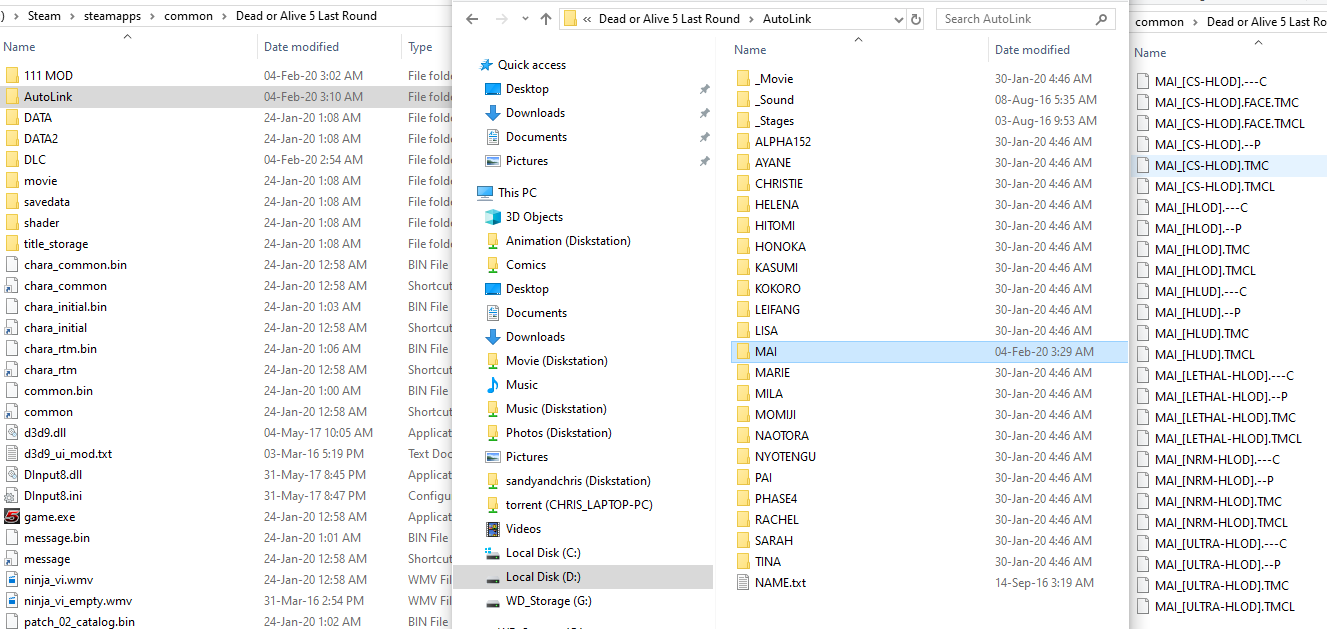The width and height of the screenshot is (1327, 629).
Task: Select game.exe in left window
Action: coord(49,517)
